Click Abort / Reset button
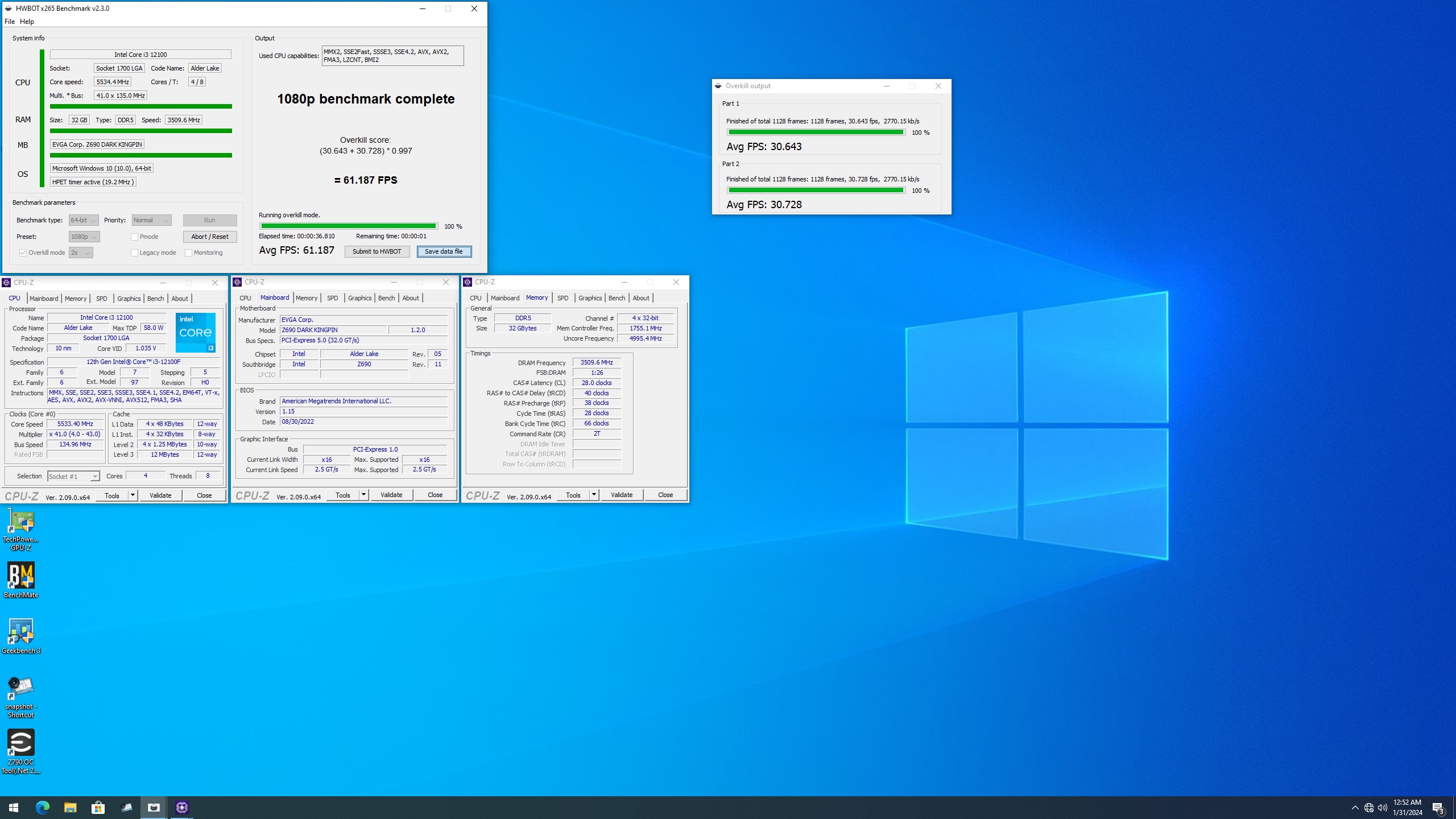 [210, 237]
